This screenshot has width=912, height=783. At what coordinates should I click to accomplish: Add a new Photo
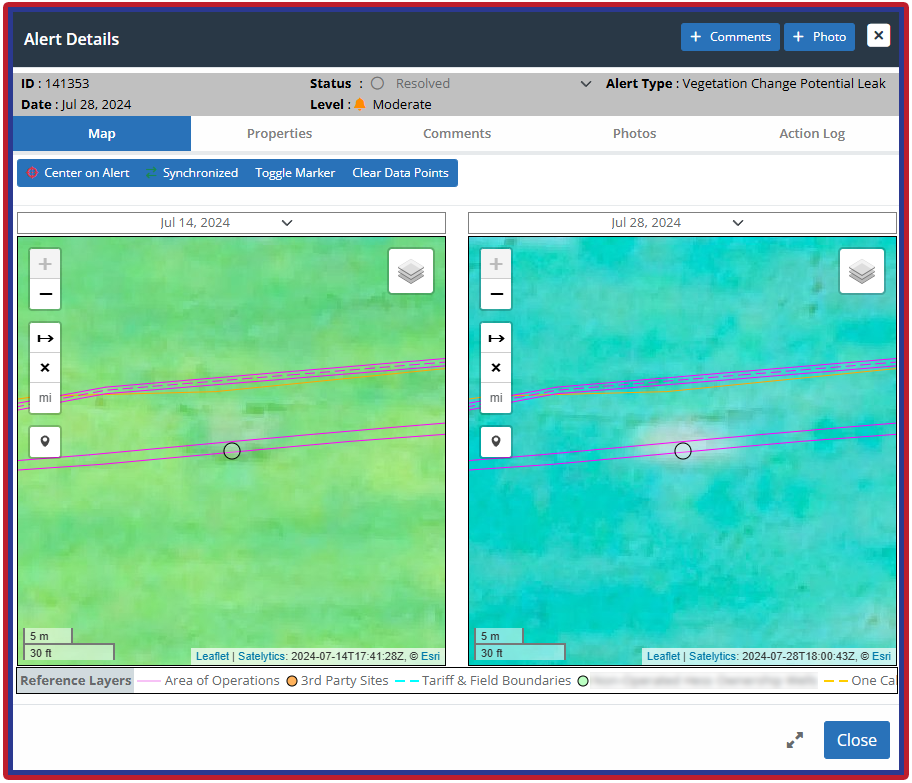[819, 37]
